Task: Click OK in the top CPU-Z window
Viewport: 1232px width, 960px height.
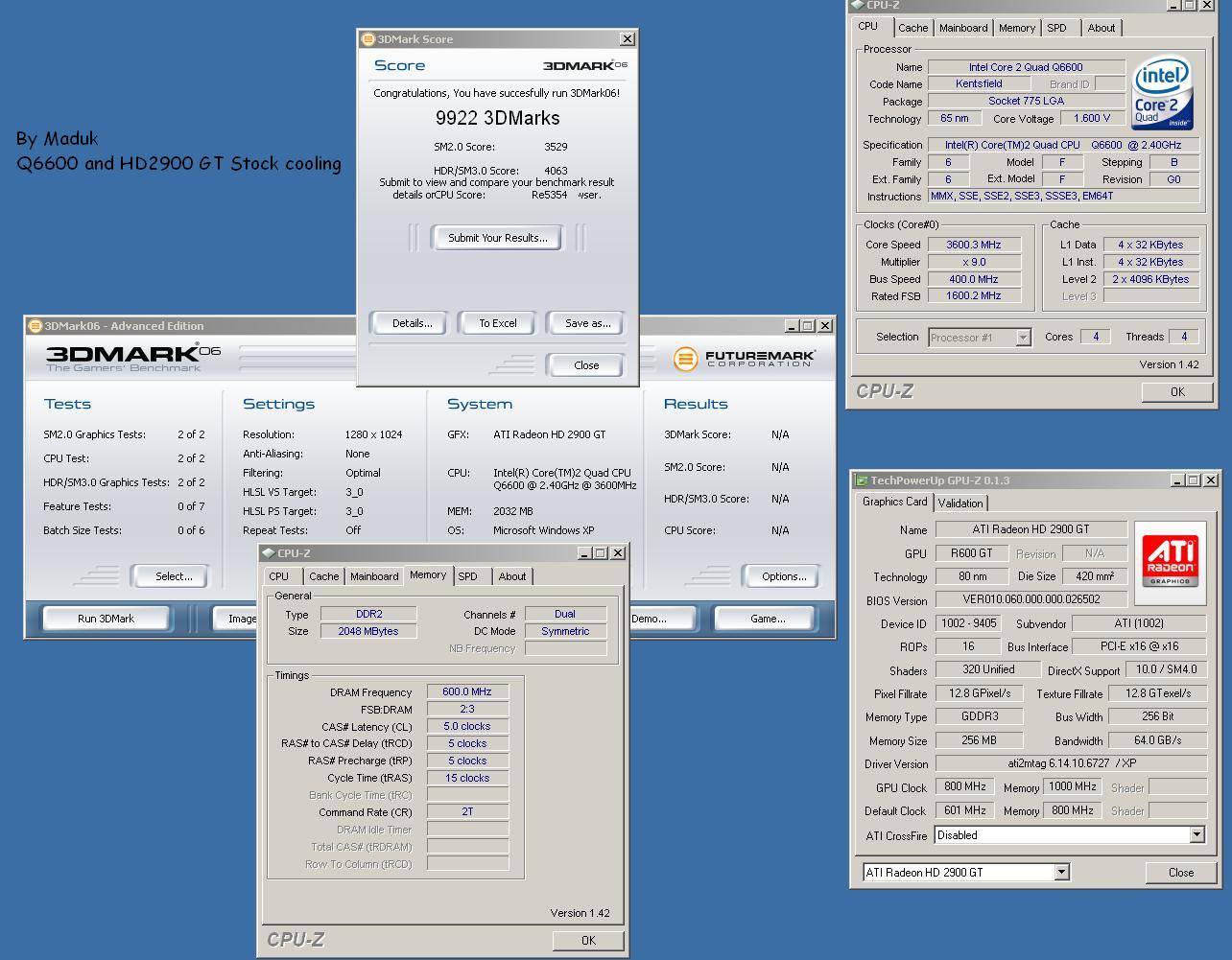Action: click(x=1177, y=391)
